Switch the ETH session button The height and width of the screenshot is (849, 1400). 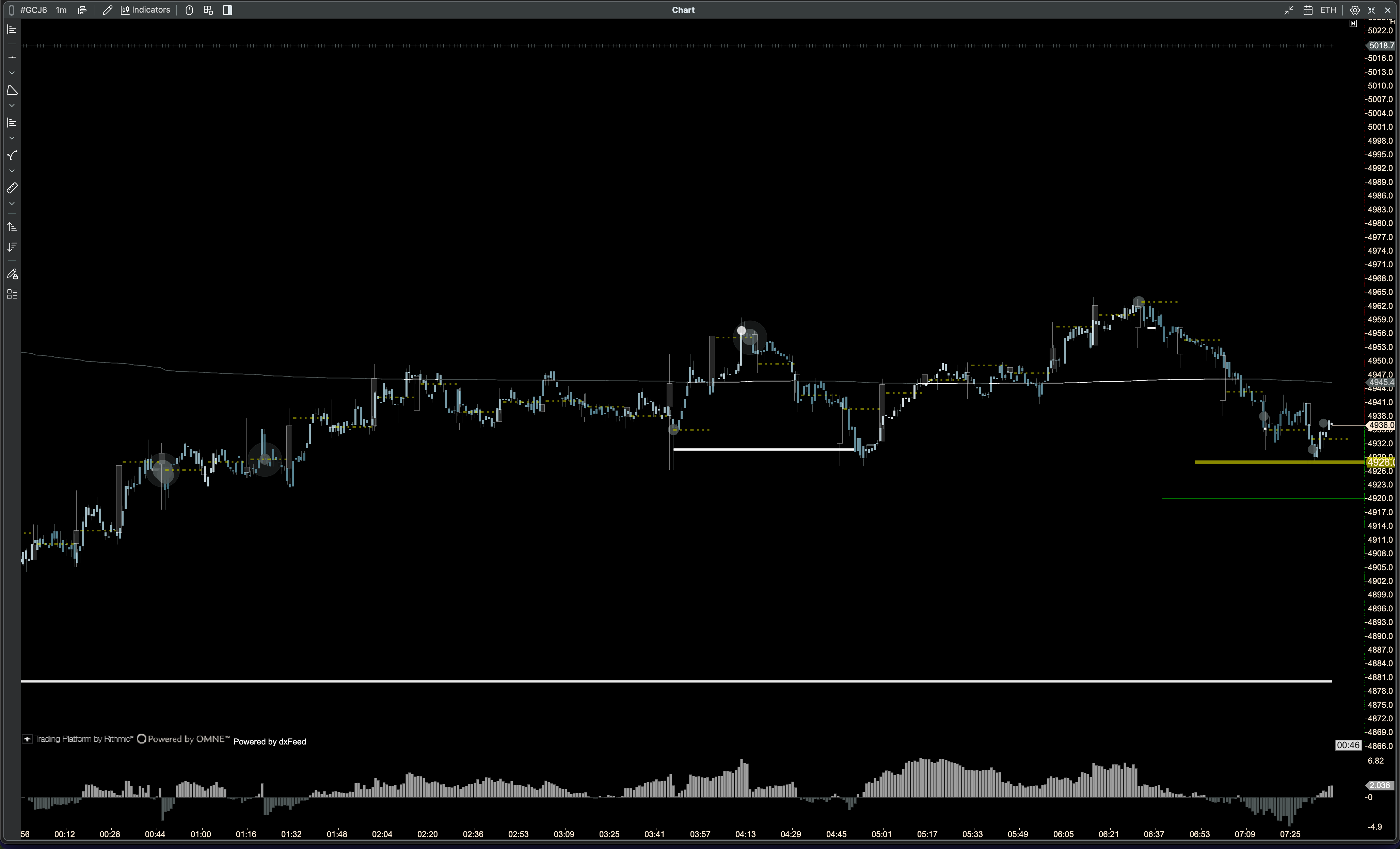1328,10
